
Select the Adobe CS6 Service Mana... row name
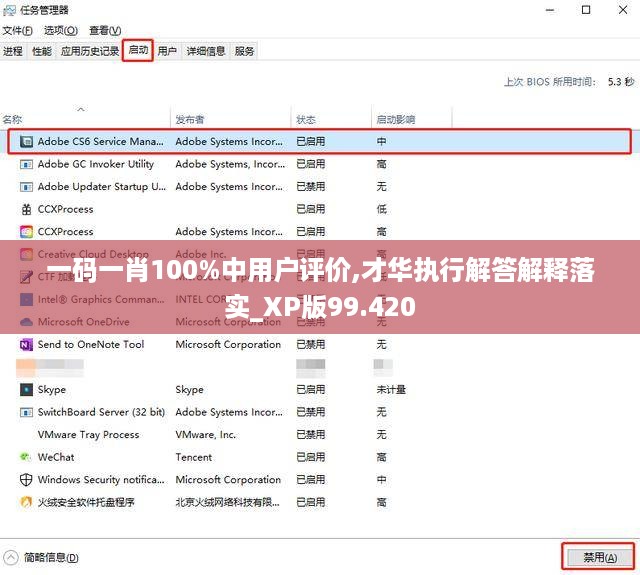pyautogui.click(x=100, y=142)
